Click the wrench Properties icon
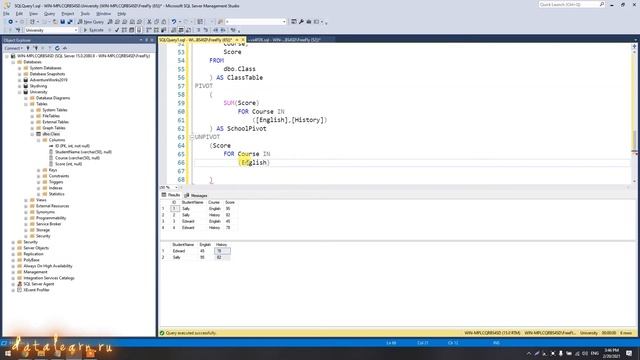 301,22
